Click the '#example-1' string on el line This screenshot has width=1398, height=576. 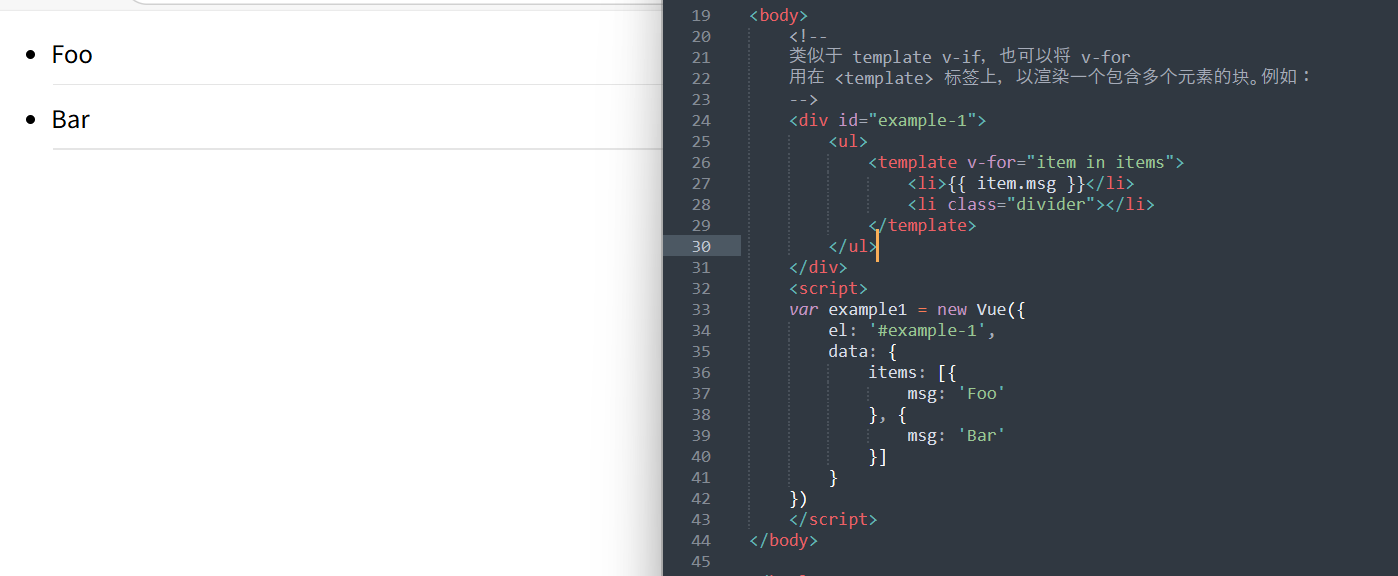(x=927, y=330)
